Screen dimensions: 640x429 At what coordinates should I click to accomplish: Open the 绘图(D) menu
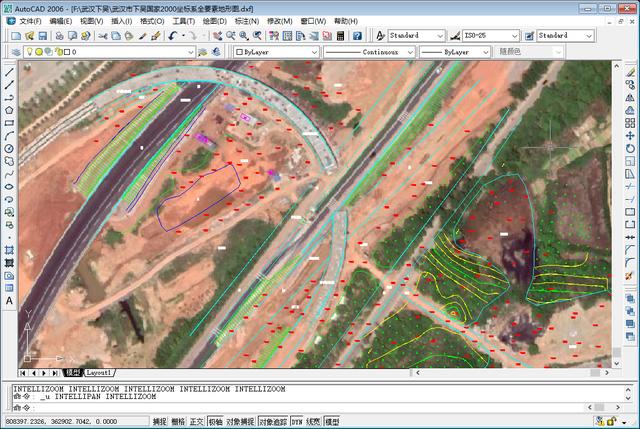click(215, 21)
